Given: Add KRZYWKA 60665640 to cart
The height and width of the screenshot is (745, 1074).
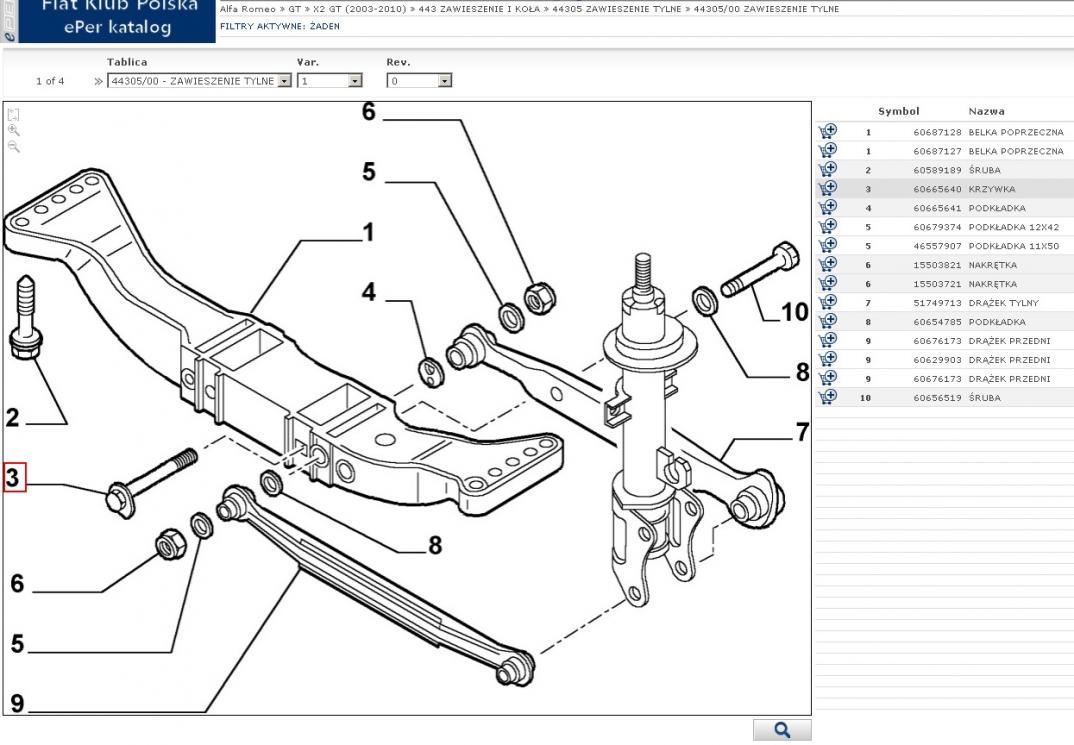Looking at the screenshot, I should coord(827,189).
